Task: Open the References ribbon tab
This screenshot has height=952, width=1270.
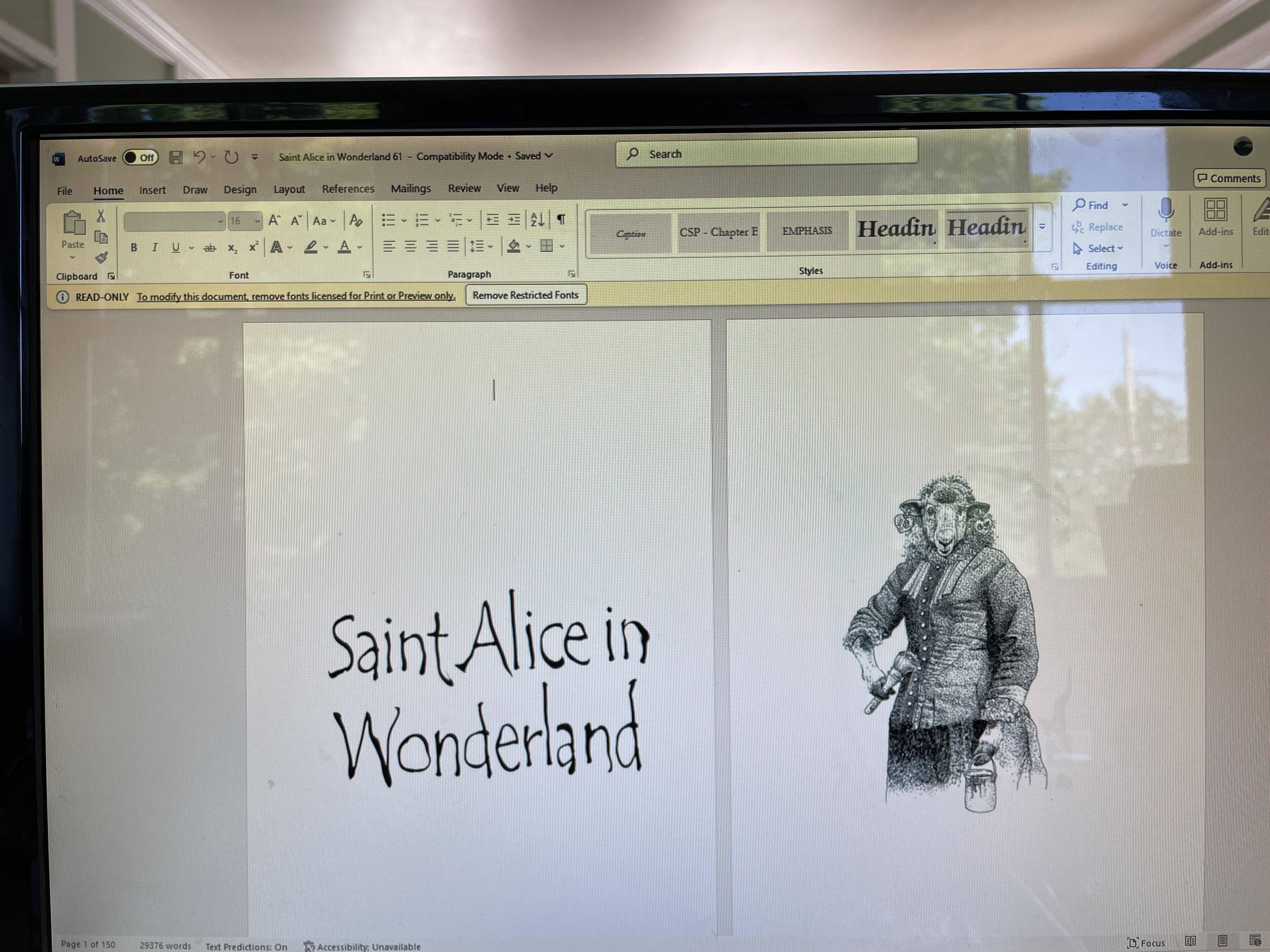Action: (348, 189)
